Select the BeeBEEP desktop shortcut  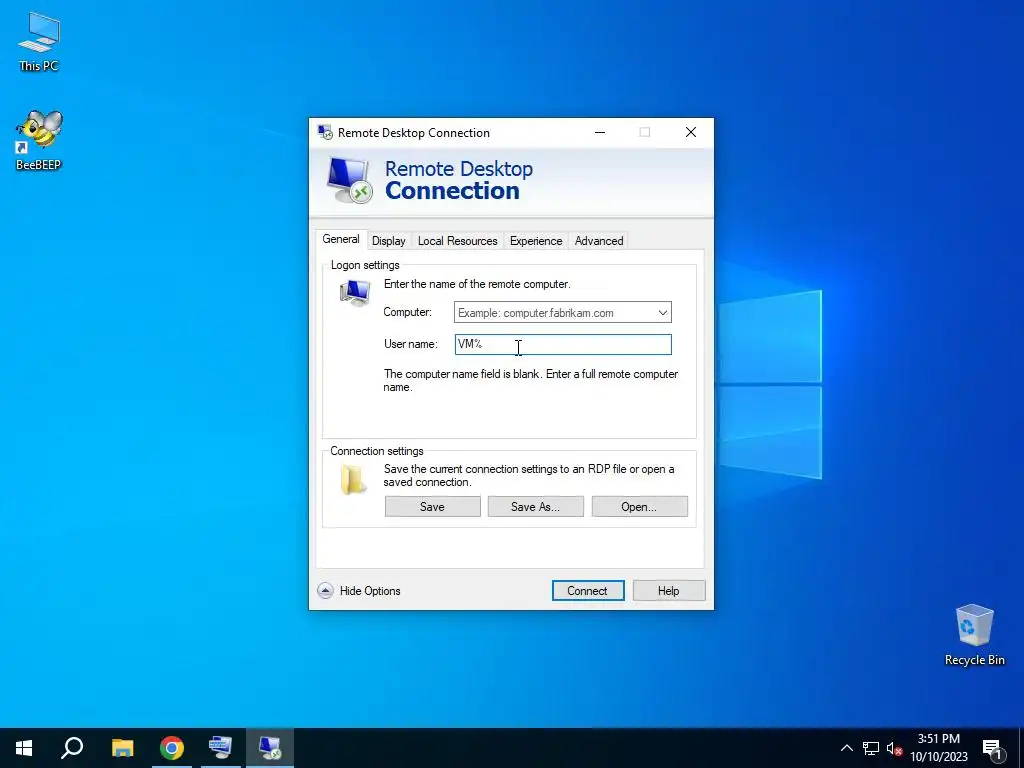tap(39, 140)
